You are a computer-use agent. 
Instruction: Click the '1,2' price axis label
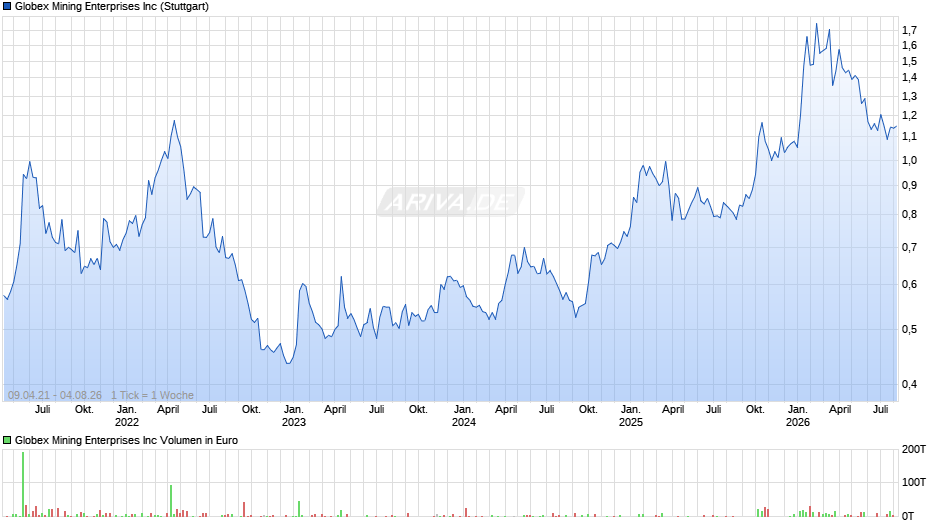(909, 115)
